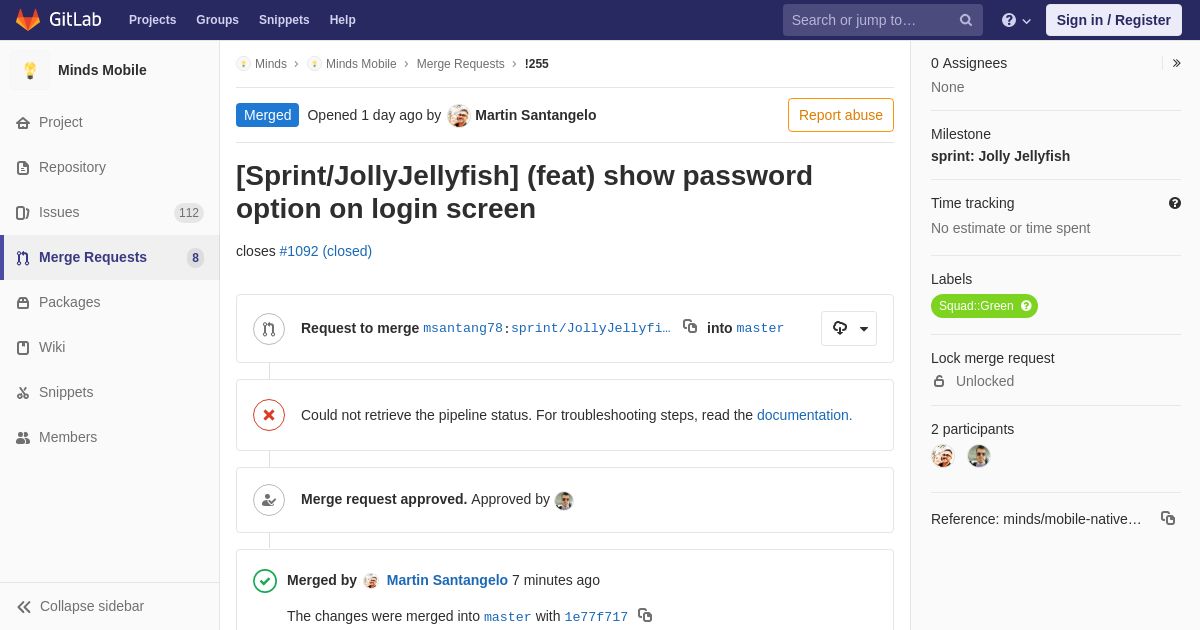
Task: Click the Unlocked lock icon
Action: [x=939, y=381]
